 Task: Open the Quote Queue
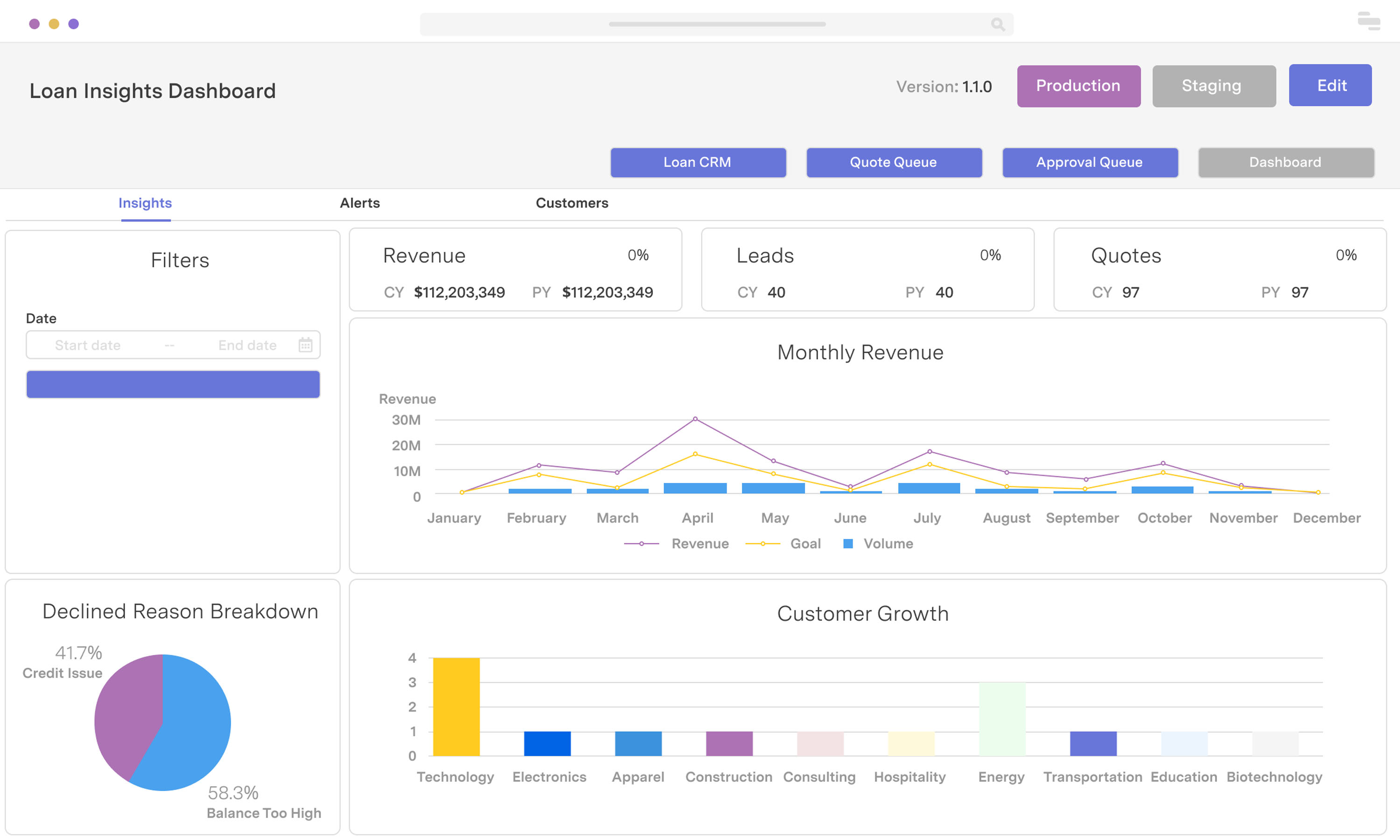pyautogui.click(x=893, y=162)
